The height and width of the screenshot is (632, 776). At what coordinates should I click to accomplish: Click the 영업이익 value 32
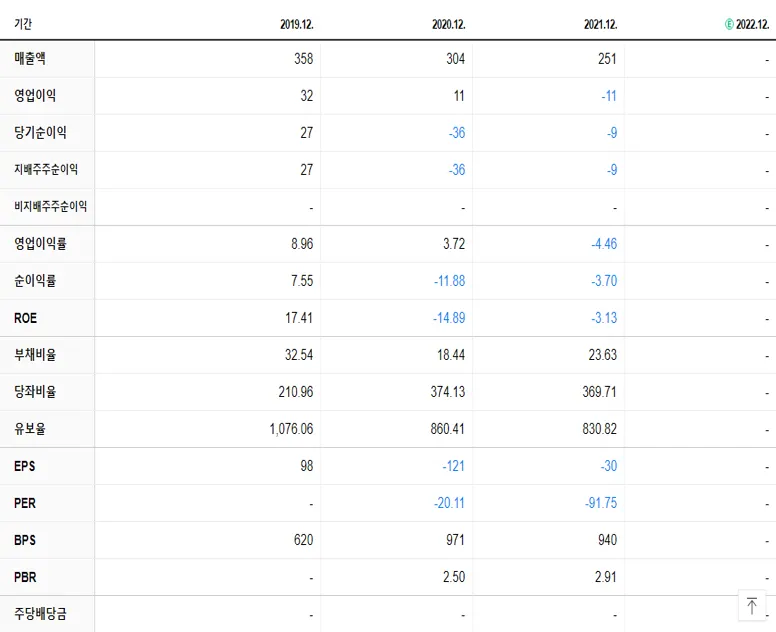307,96
